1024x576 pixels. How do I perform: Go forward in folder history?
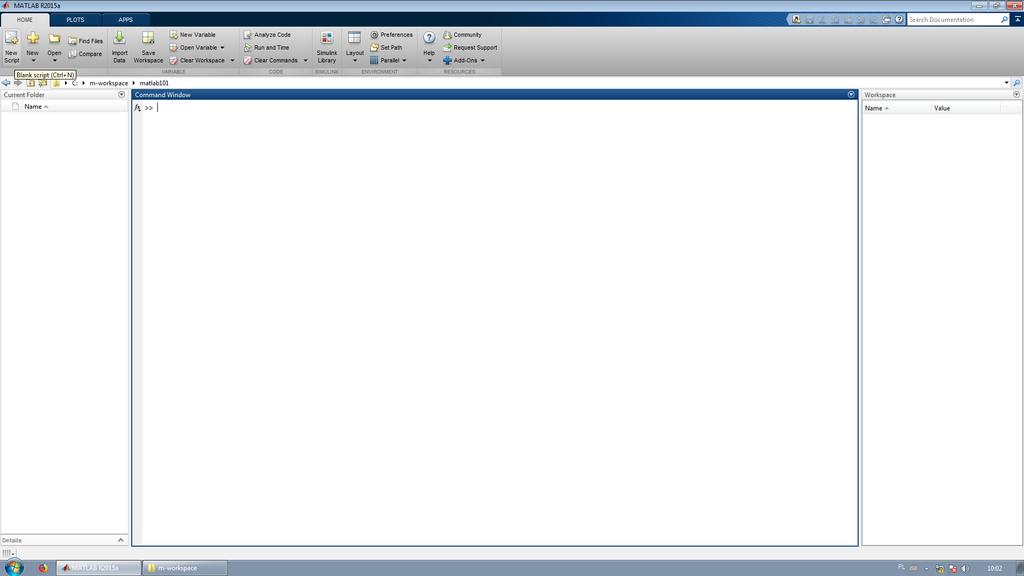point(18,83)
